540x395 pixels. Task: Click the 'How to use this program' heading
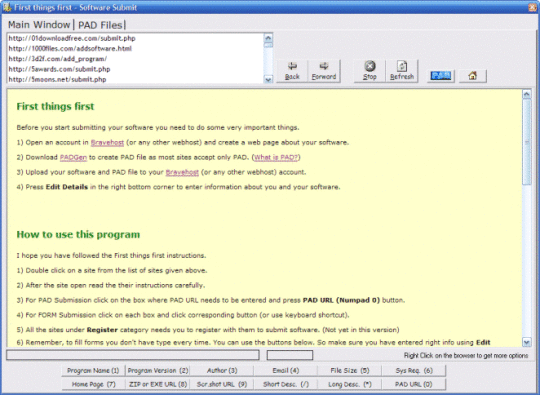pyautogui.click(x=79, y=235)
